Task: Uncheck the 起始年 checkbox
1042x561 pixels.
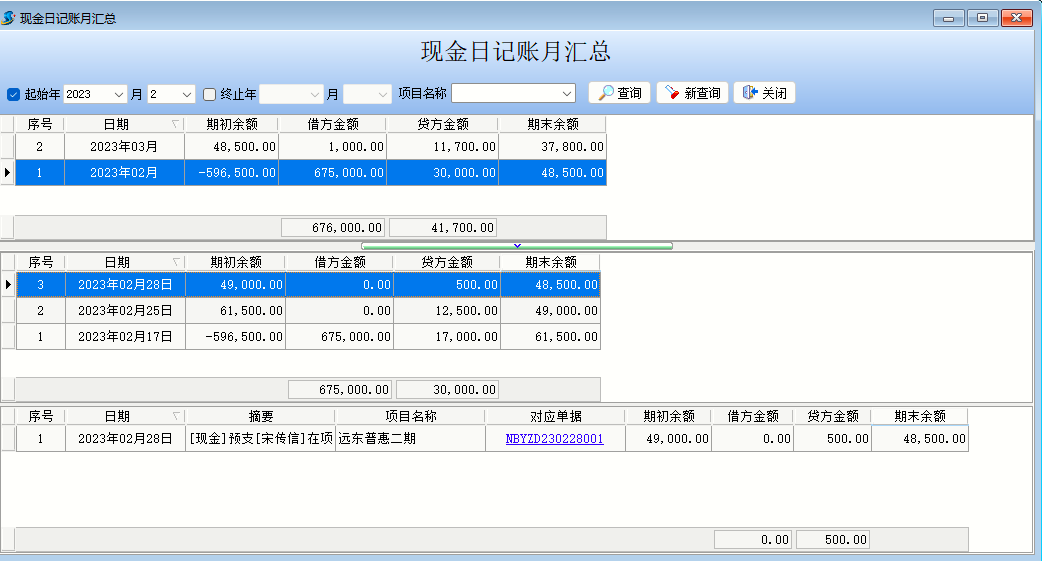Action: [14, 94]
